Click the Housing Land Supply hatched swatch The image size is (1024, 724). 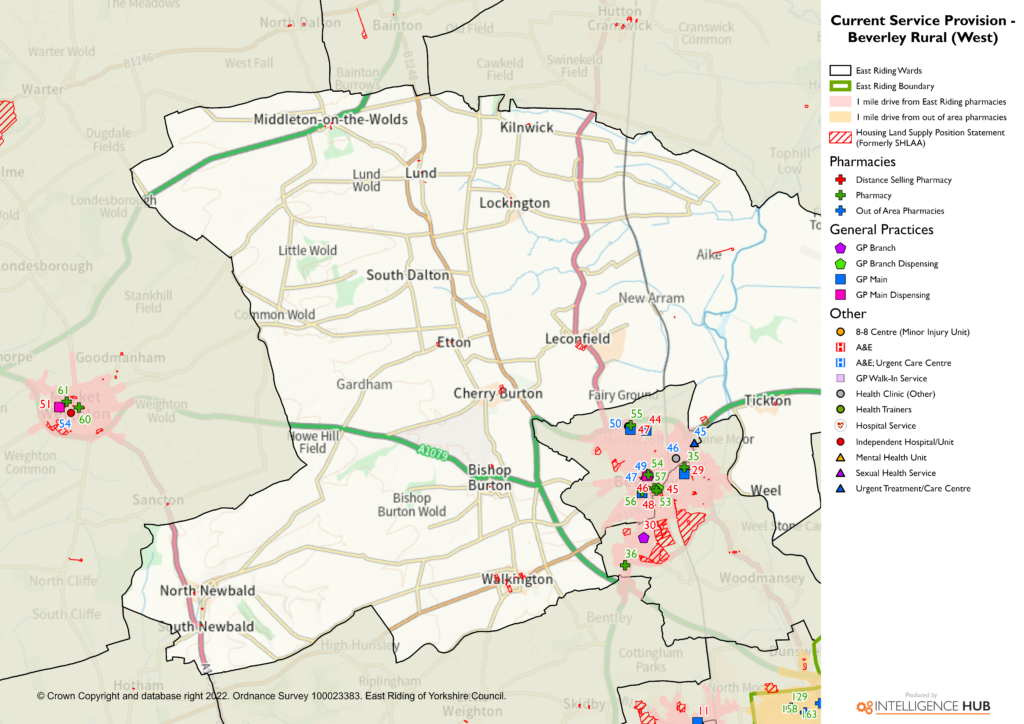point(840,138)
